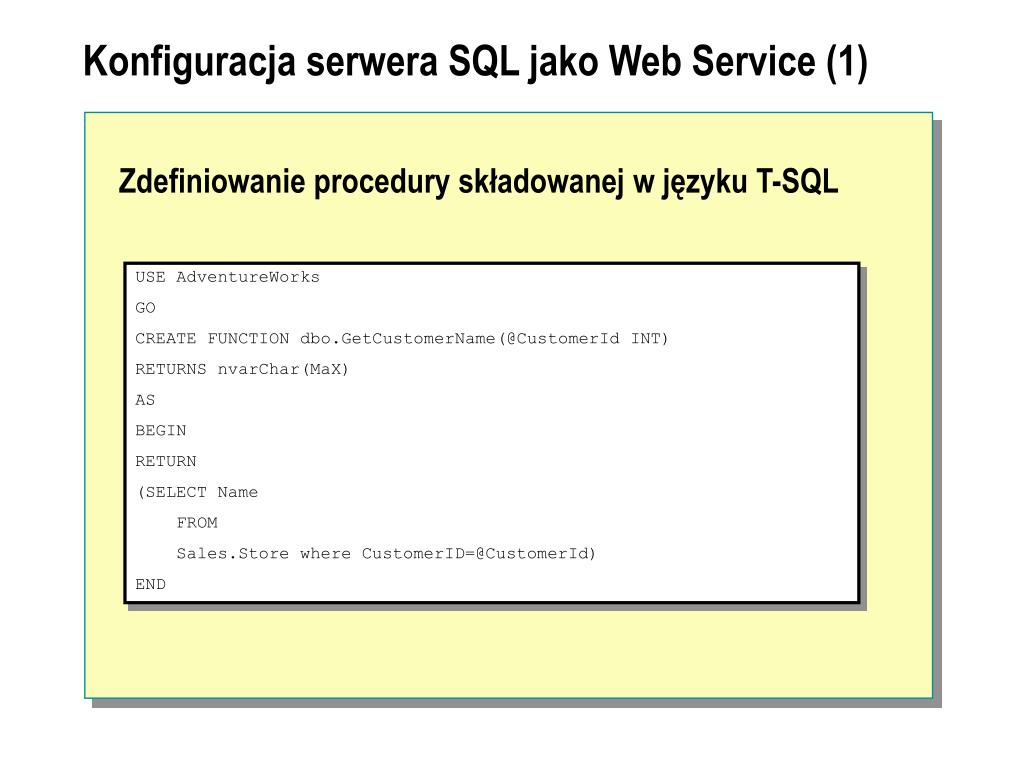Click the 'BEGIN' code line
Viewport: 1024px width, 768px height.
(161, 430)
